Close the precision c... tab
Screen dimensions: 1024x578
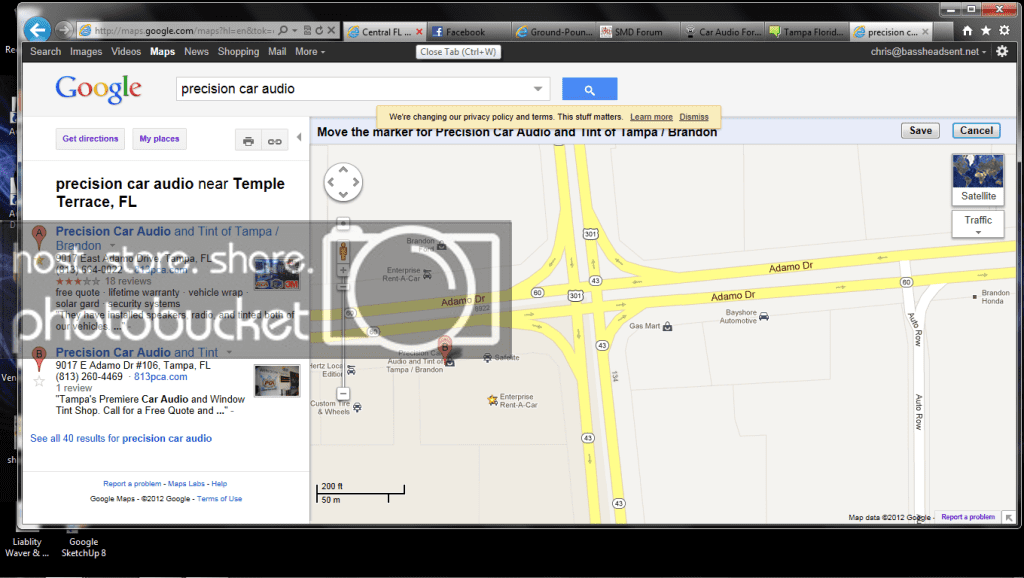click(x=925, y=31)
